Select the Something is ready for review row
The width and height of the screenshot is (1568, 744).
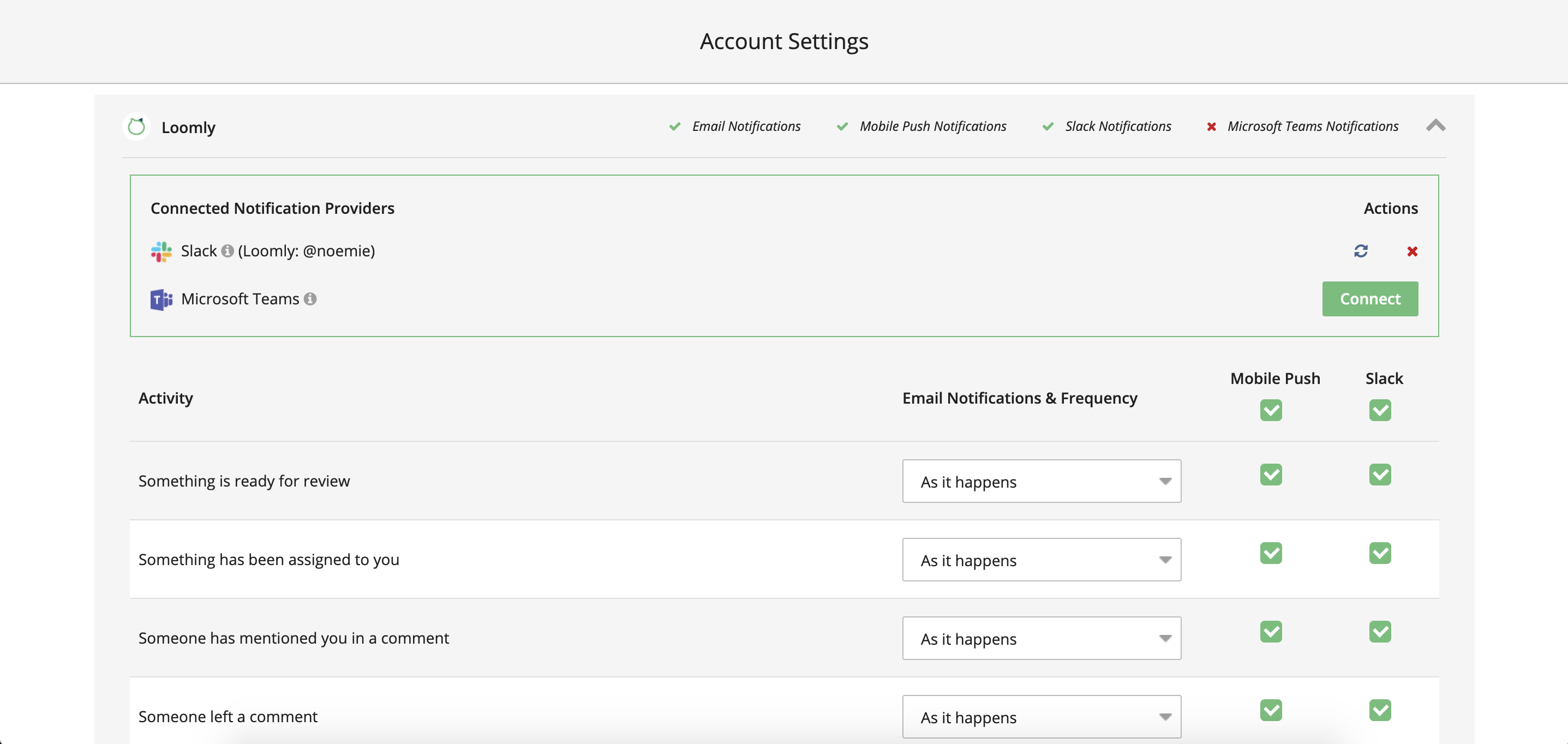[x=243, y=481]
